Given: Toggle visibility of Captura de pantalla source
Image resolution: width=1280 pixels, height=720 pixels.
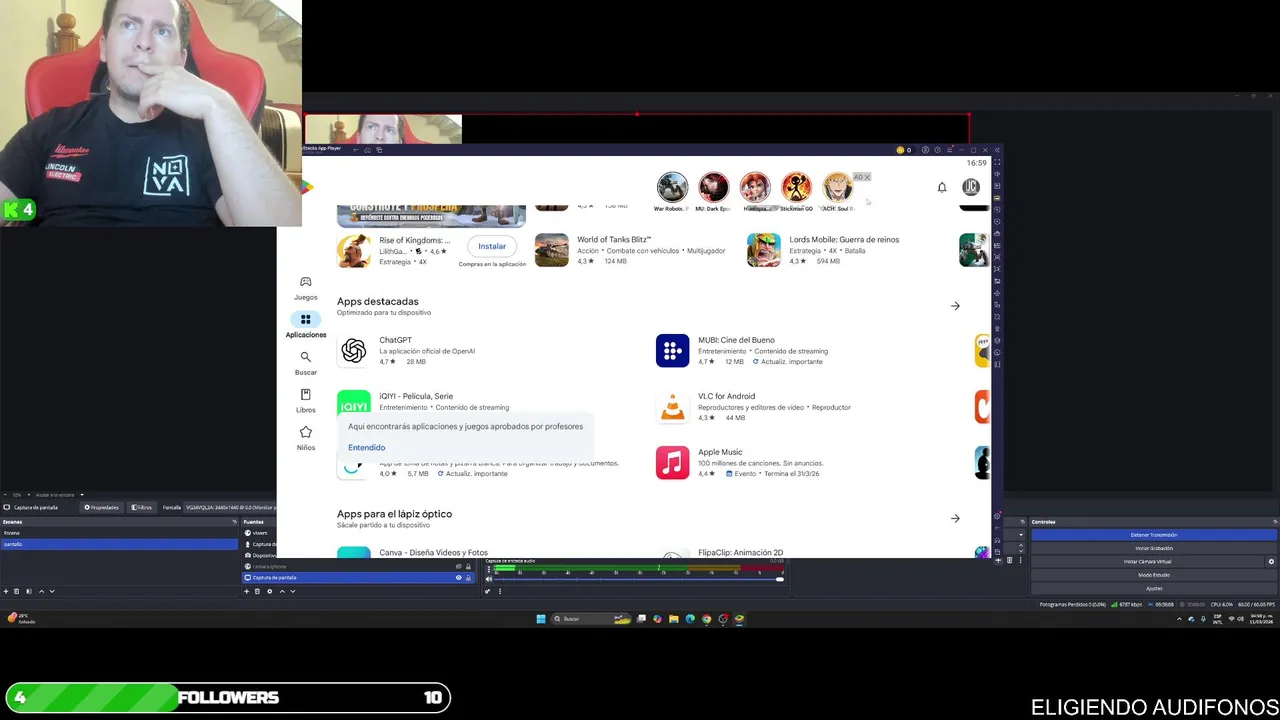Looking at the screenshot, I should 459,577.
